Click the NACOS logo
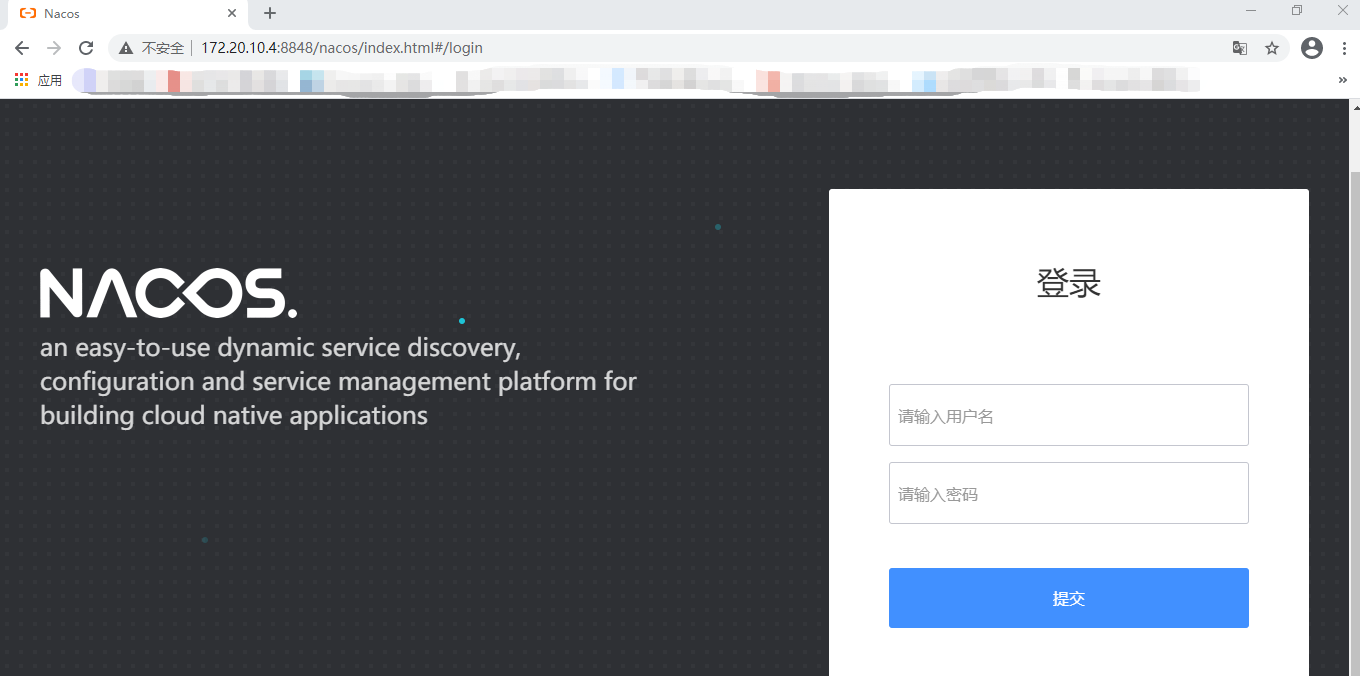This screenshot has height=676, width=1360. pos(168,293)
